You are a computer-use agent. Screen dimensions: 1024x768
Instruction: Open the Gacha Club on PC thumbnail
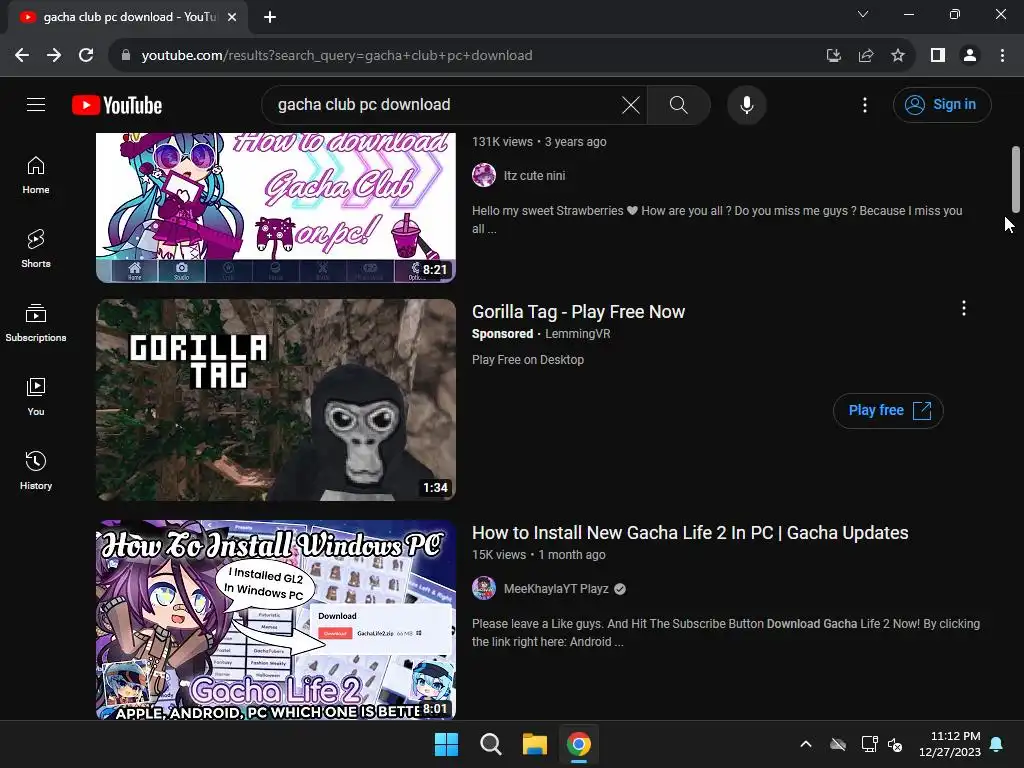tap(276, 208)
